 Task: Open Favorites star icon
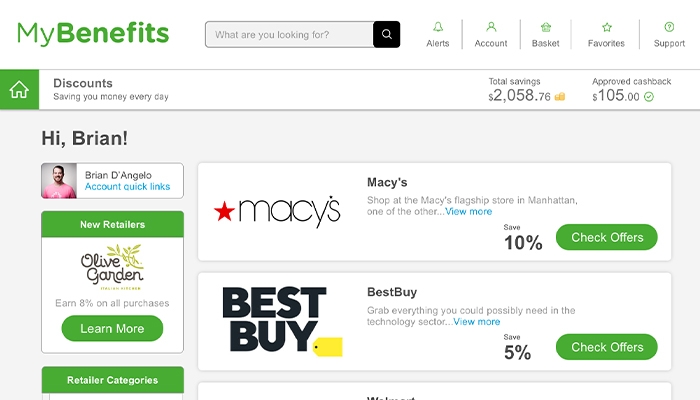(x=606, y=28)
